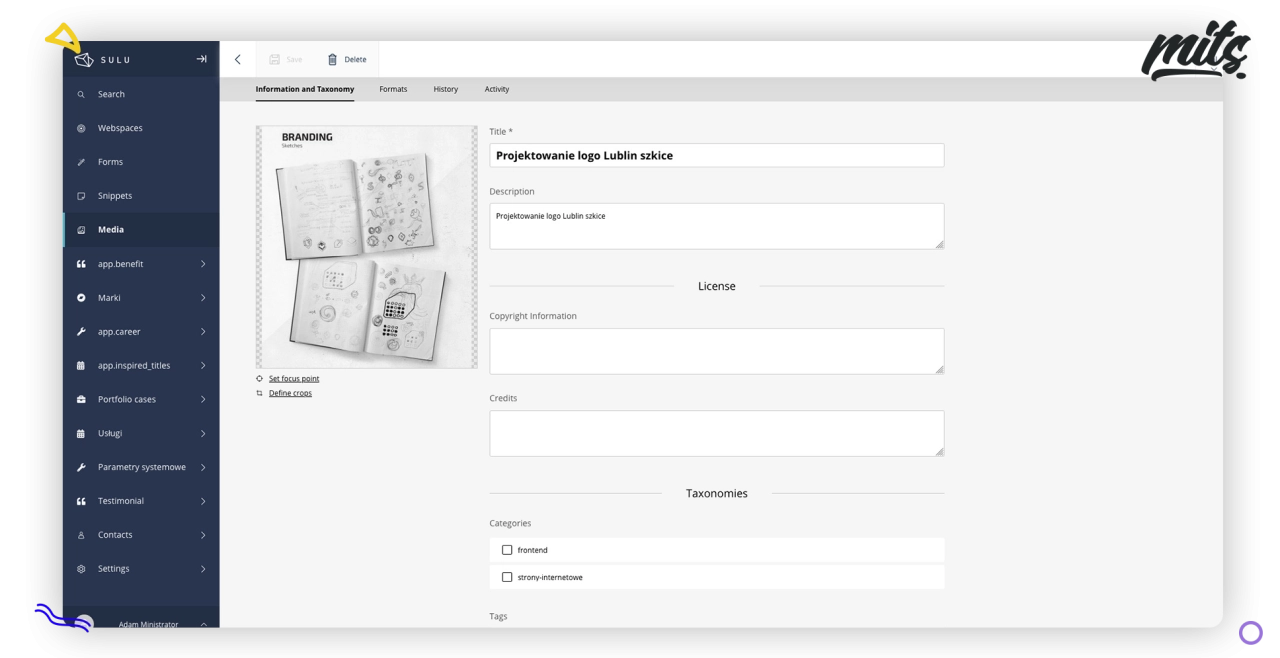Check the frontend category checkbox
Screen dimensions: 1280x658
507,550
